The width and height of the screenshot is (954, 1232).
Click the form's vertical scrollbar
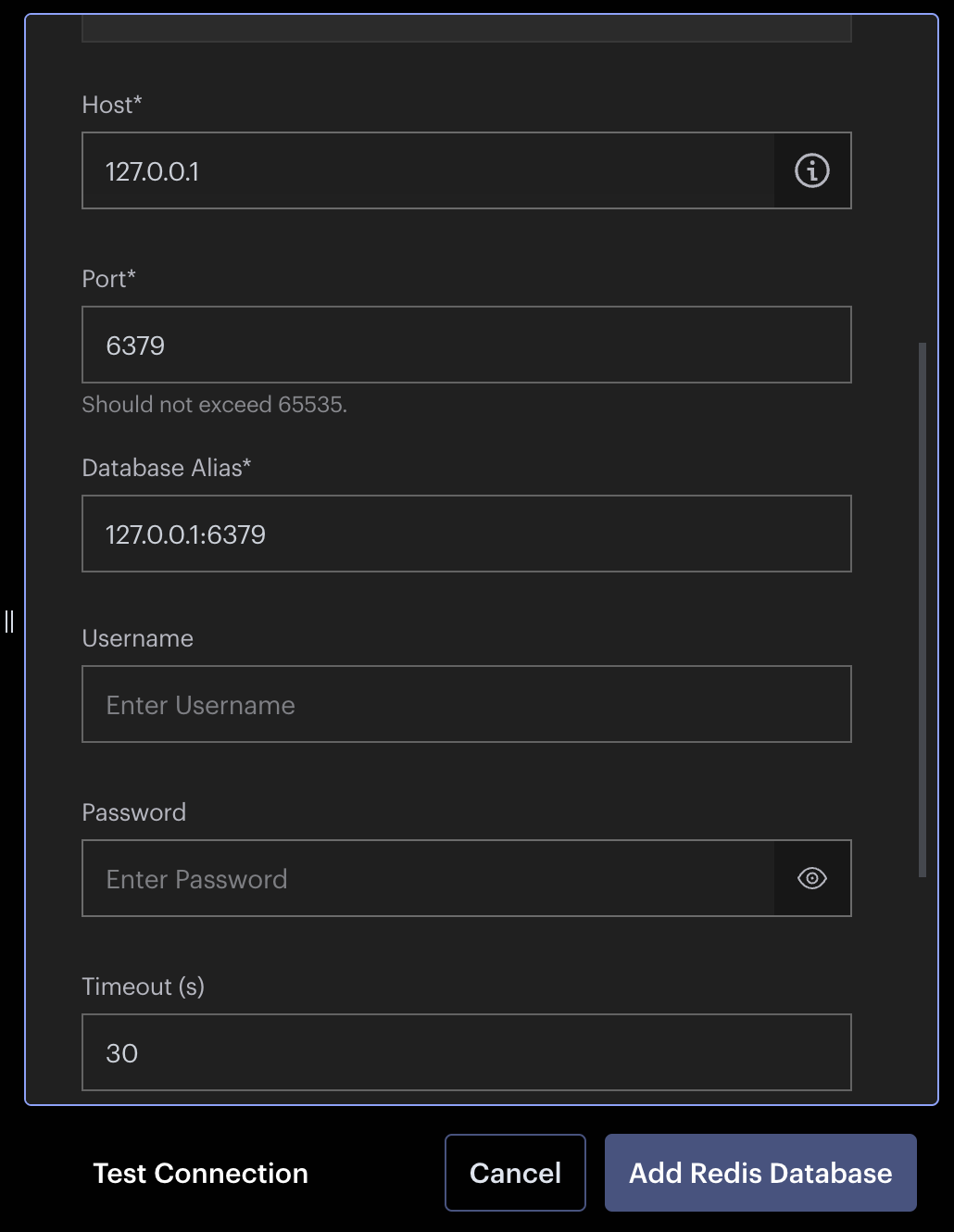pos(923,610)
